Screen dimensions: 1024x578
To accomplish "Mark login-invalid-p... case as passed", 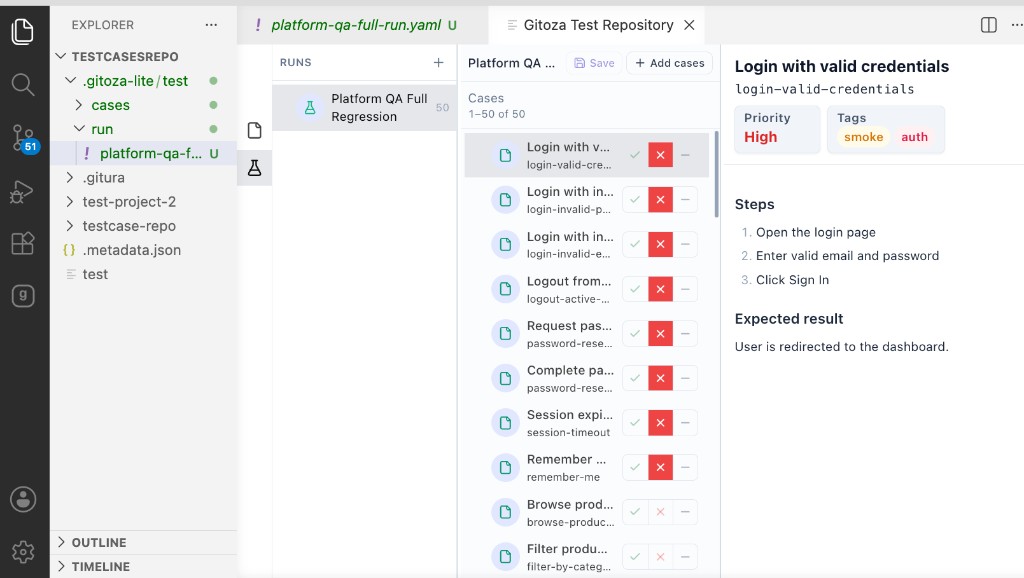I will (635, 200).
